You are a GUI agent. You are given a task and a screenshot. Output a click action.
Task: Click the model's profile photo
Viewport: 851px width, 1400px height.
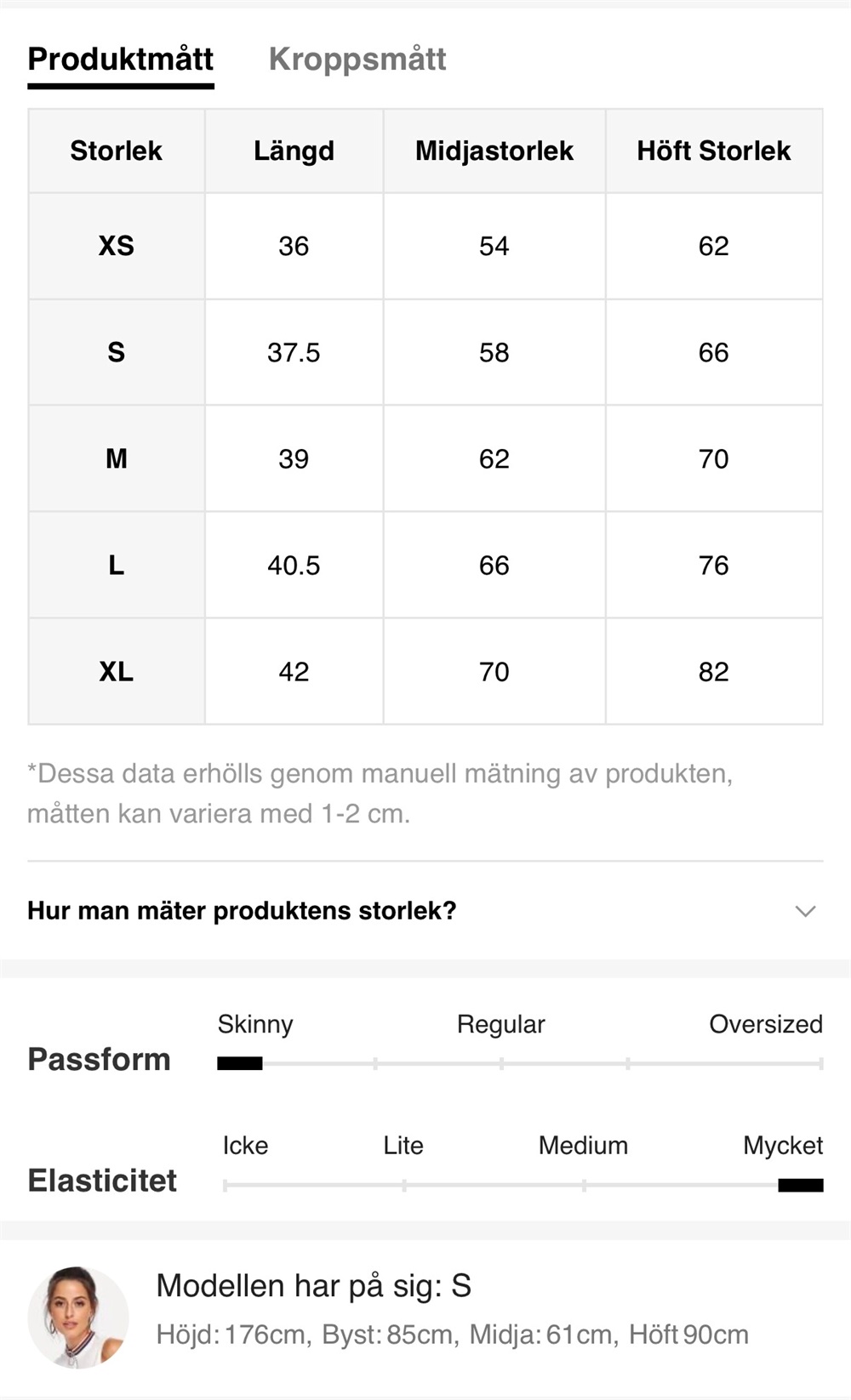(x=78, y=1317)
